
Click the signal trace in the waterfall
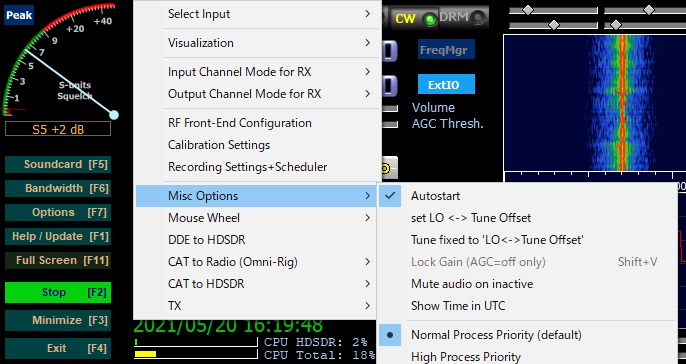(x=622, y=103)
